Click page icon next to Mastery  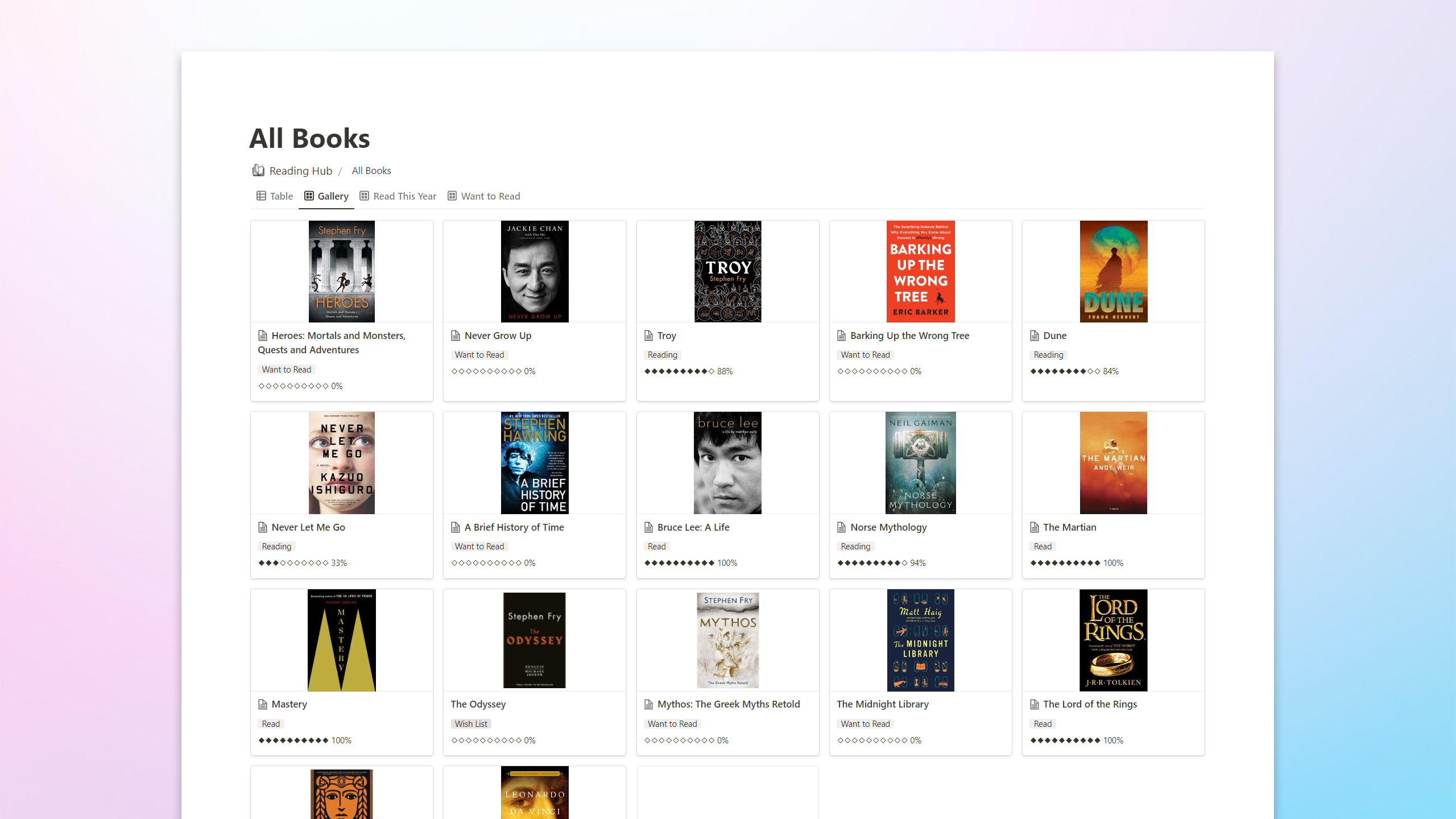click(263, 704)
